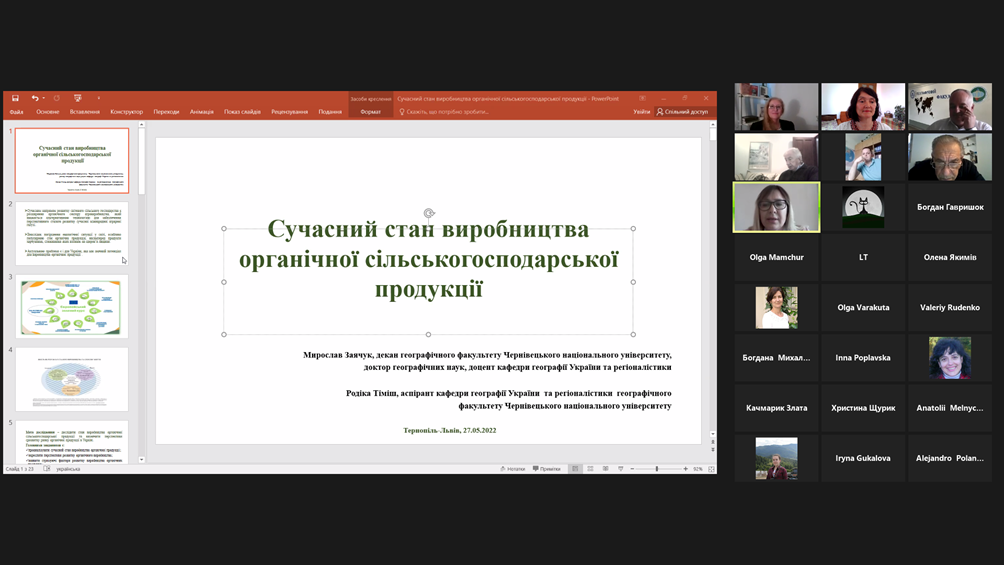Image resolution: width=1004 pixels, height=565 pixels.
Task: Click the Undo arrow icon
Action: click(x=35, y=98)
